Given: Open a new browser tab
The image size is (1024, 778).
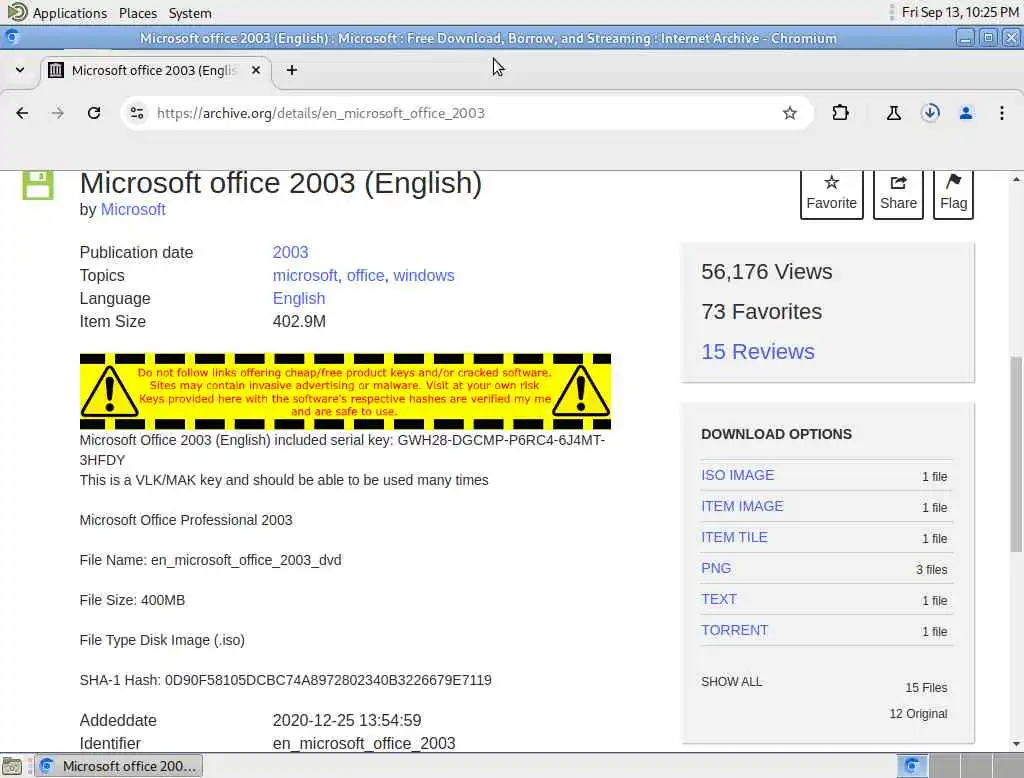Looking at the screenshot, I should [292, 70].
